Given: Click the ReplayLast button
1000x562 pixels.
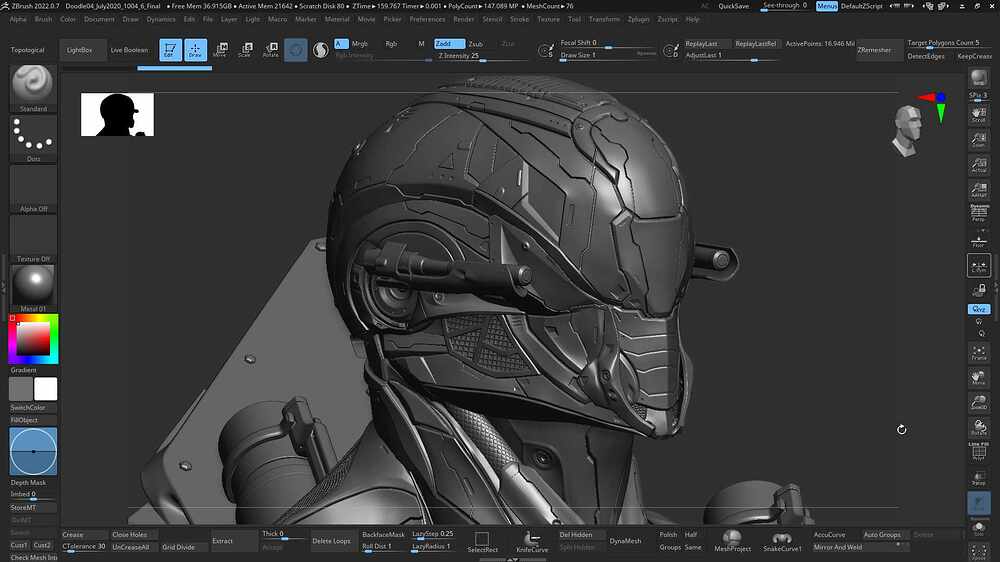Looking at the screenshot, I should [x=707, y=44].
